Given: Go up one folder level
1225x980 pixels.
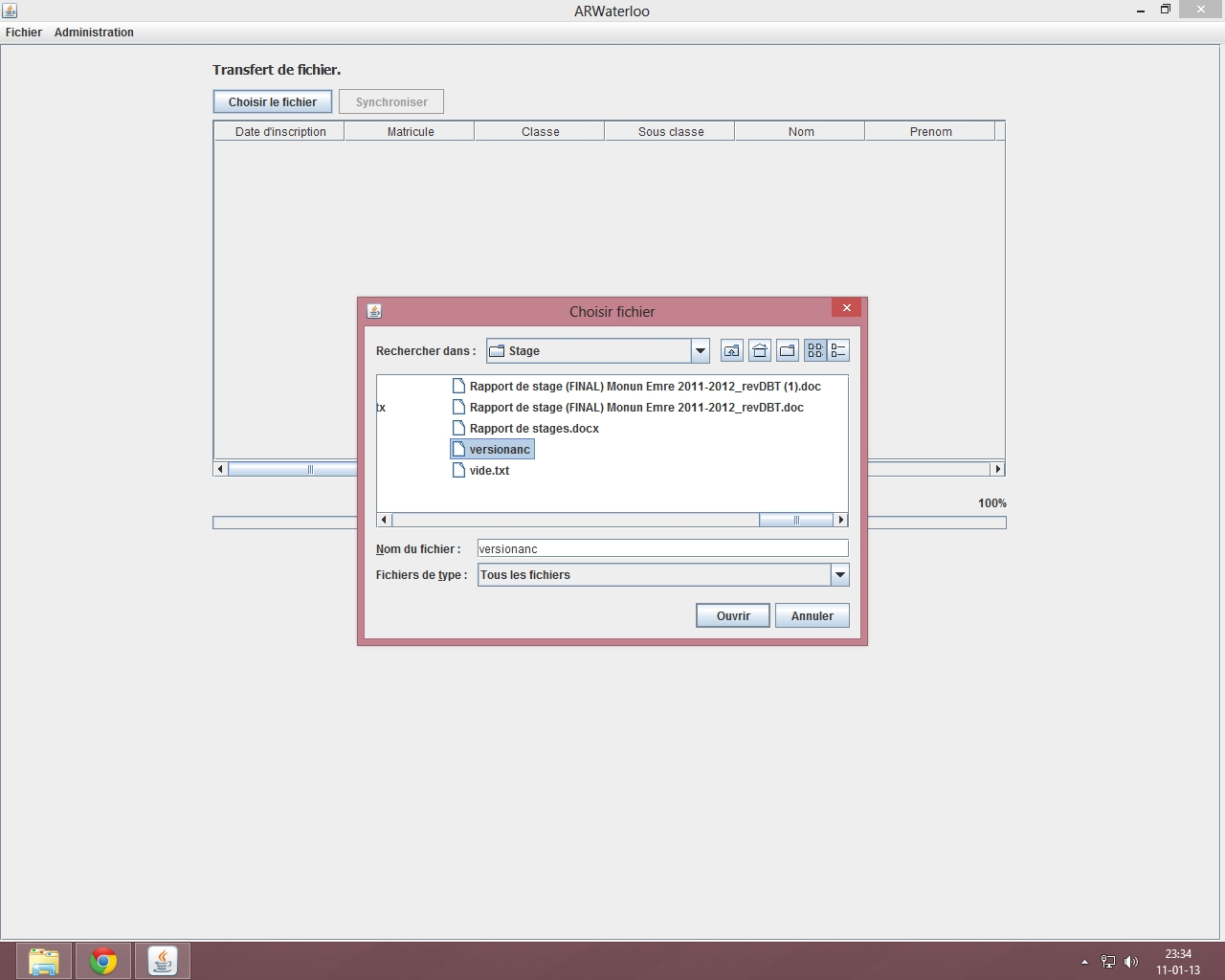Looking at the screenshot, I should pos(731,351).
